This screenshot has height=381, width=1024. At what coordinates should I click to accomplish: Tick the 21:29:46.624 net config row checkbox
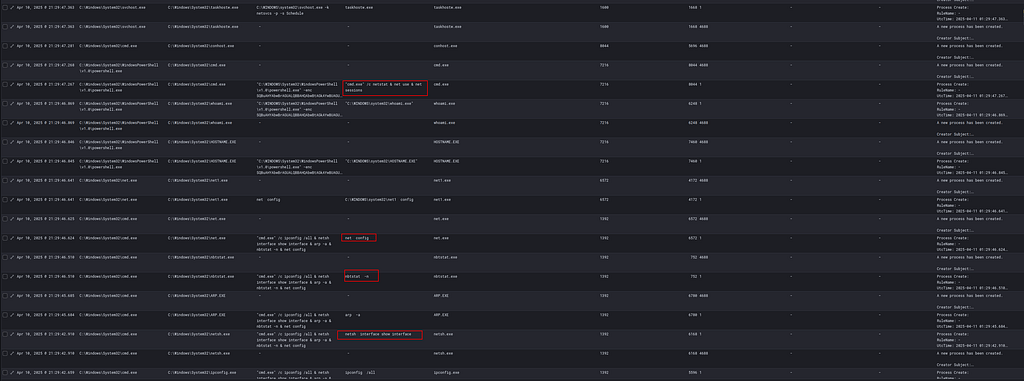tap(5, 238)
